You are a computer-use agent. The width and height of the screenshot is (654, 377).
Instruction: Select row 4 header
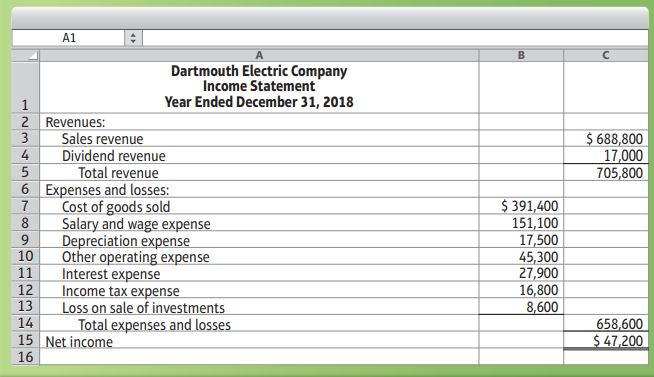[25, 155]
